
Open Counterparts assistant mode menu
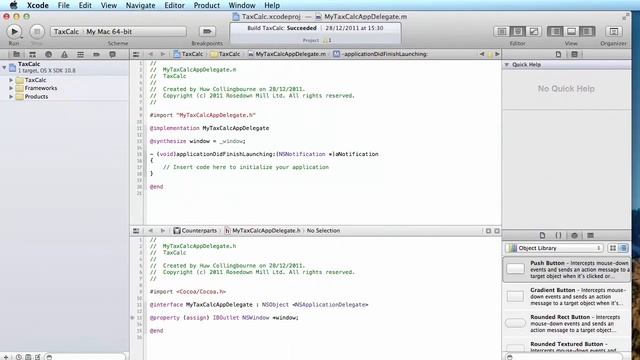click(195, 231)
